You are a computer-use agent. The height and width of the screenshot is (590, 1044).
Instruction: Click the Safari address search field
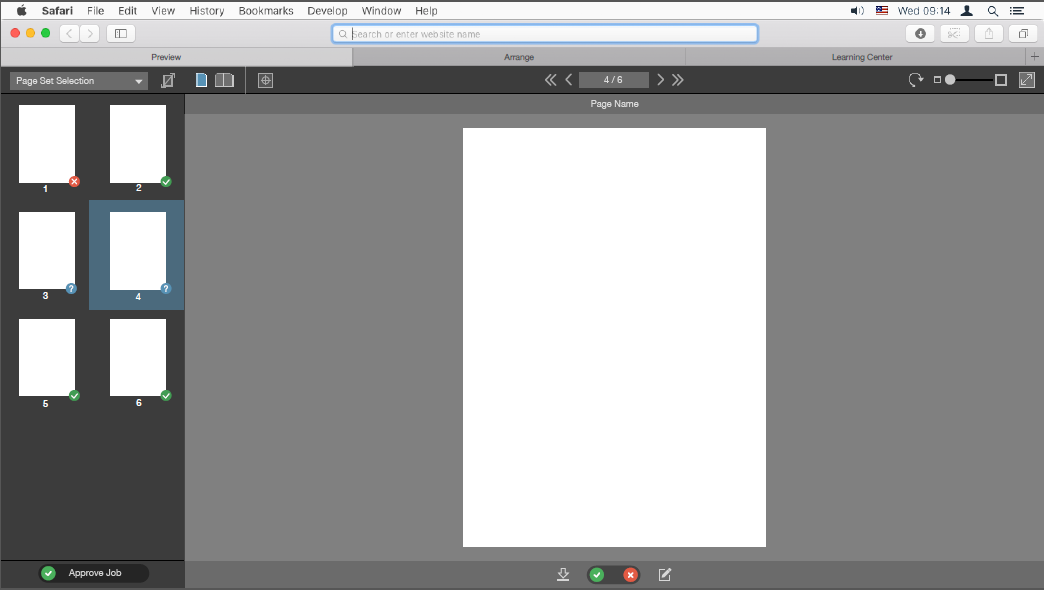click(545, 33)
